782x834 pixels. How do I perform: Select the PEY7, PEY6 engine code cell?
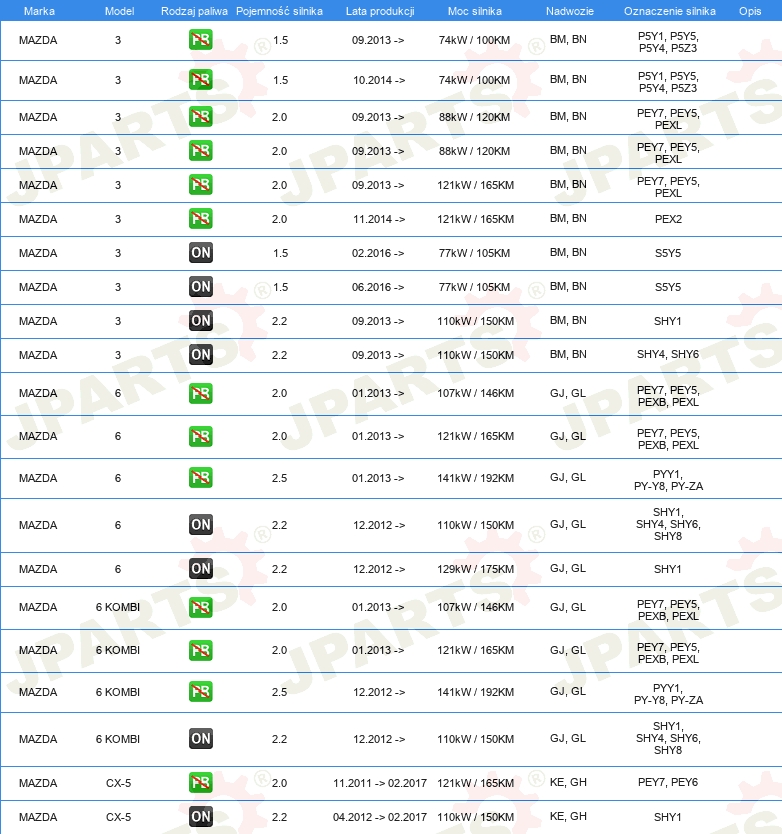pos(668,782)
